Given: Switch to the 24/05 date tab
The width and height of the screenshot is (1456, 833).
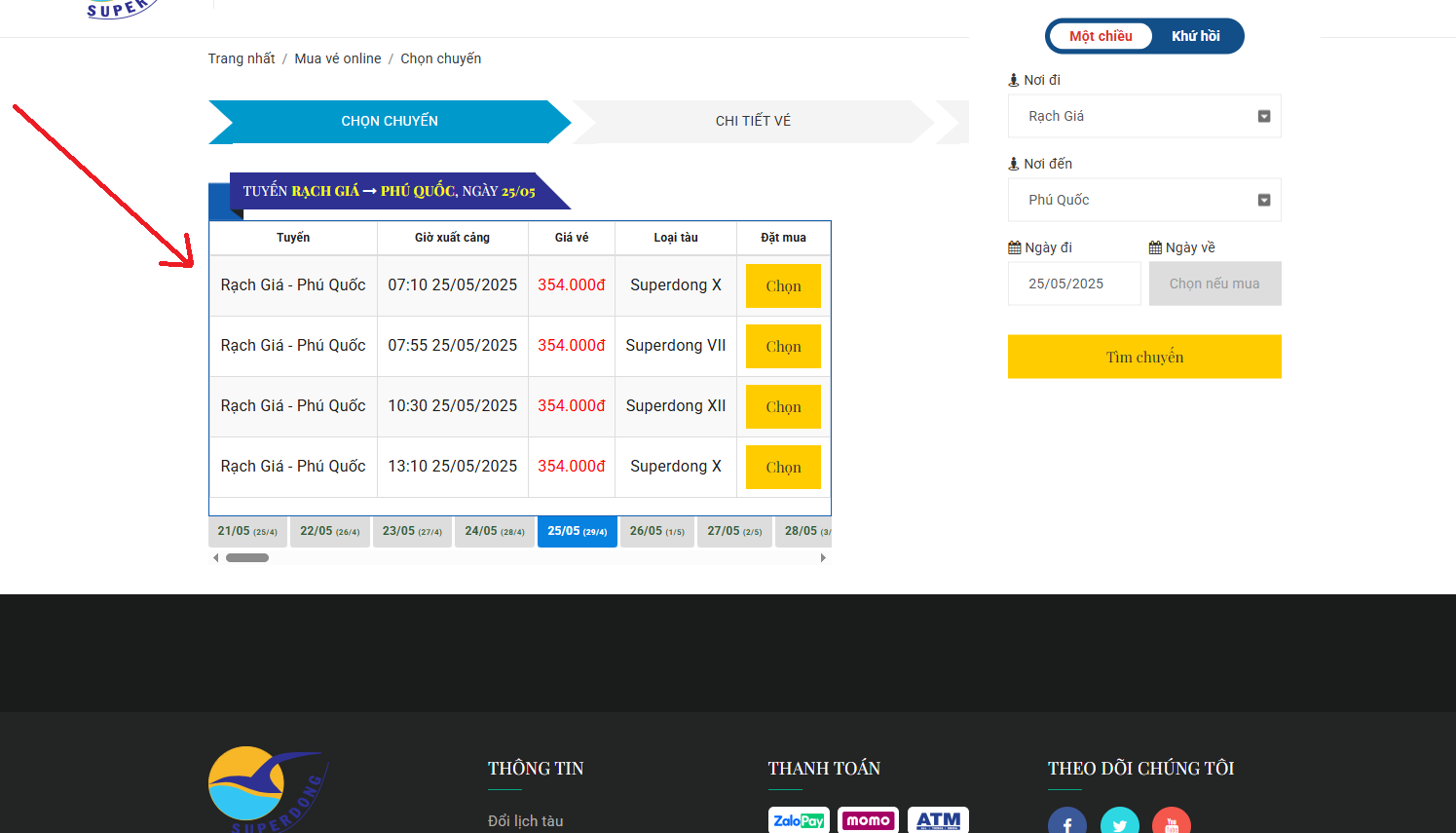Looking at the screenshot, I should click(495, 532).
